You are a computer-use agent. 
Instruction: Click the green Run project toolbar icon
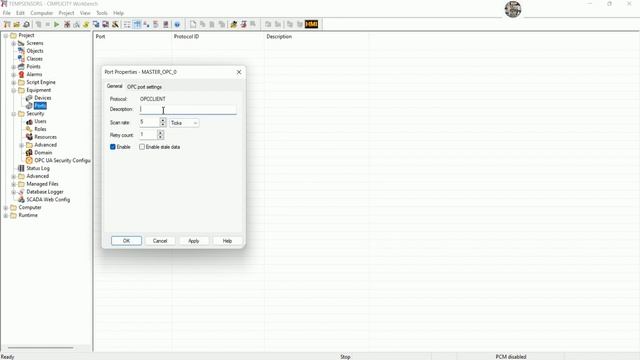[x=57, y=24]
